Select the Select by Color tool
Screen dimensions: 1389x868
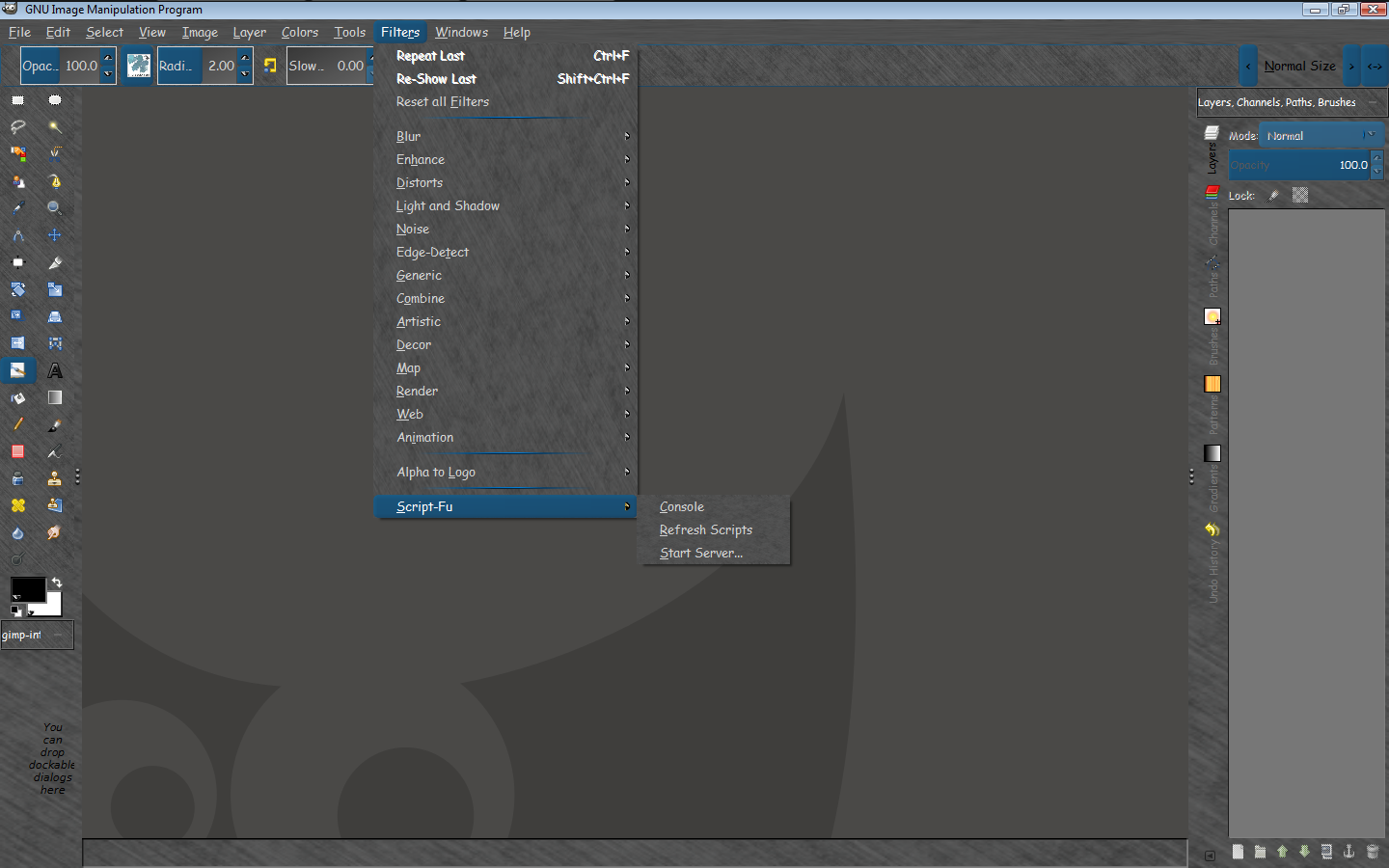pyautogui.click(x=18, y=153)
